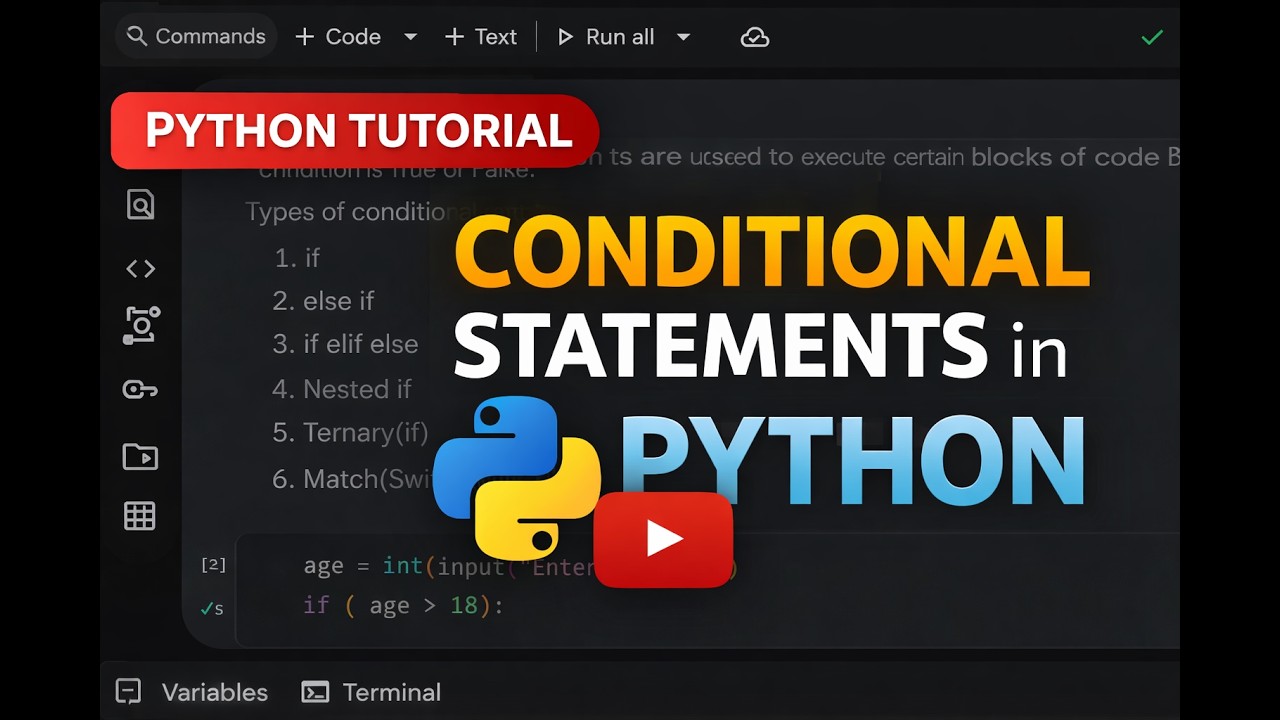Click the green connected checkmark
The height and width of the screenshot is (720, 1280).
click(1152, 38)
